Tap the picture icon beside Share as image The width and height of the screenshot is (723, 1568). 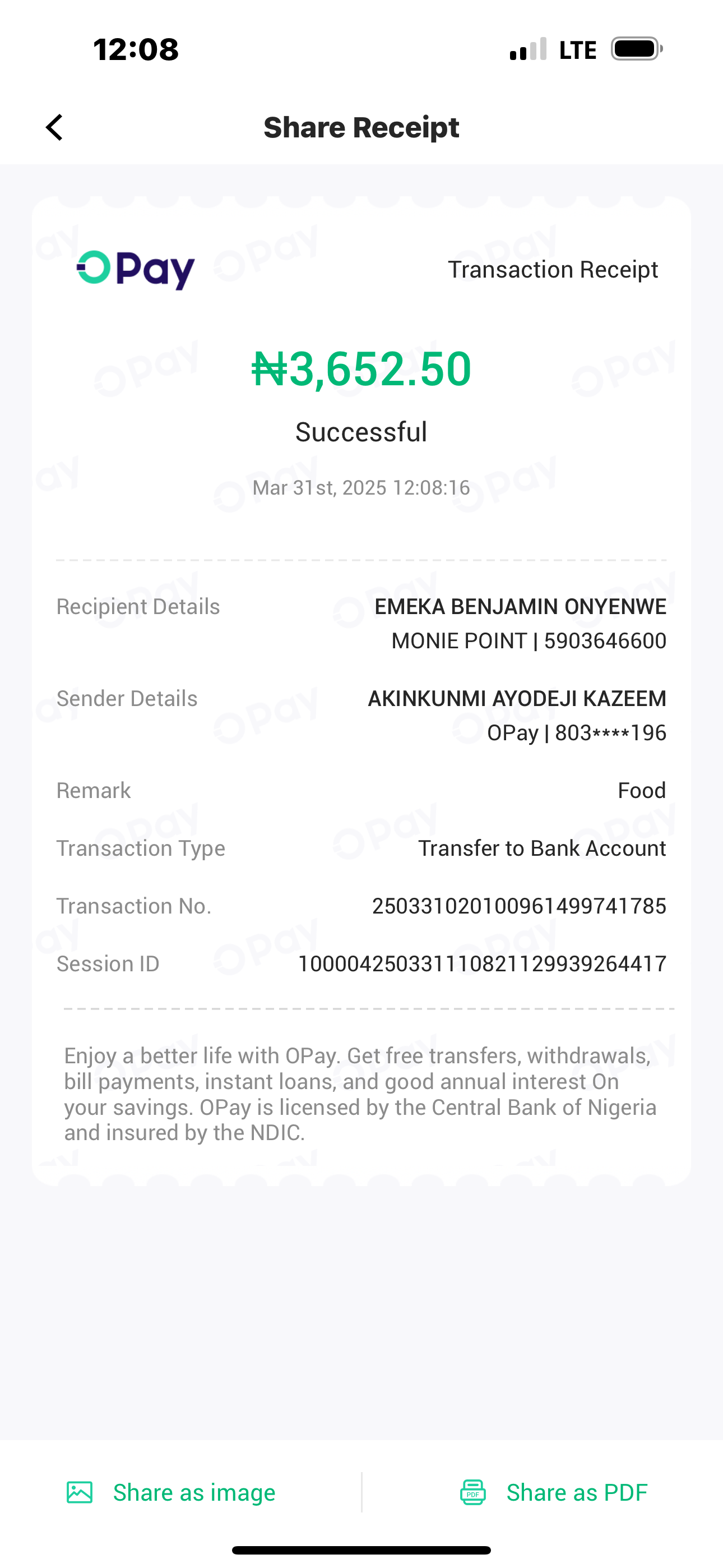tap(80, 1492)
